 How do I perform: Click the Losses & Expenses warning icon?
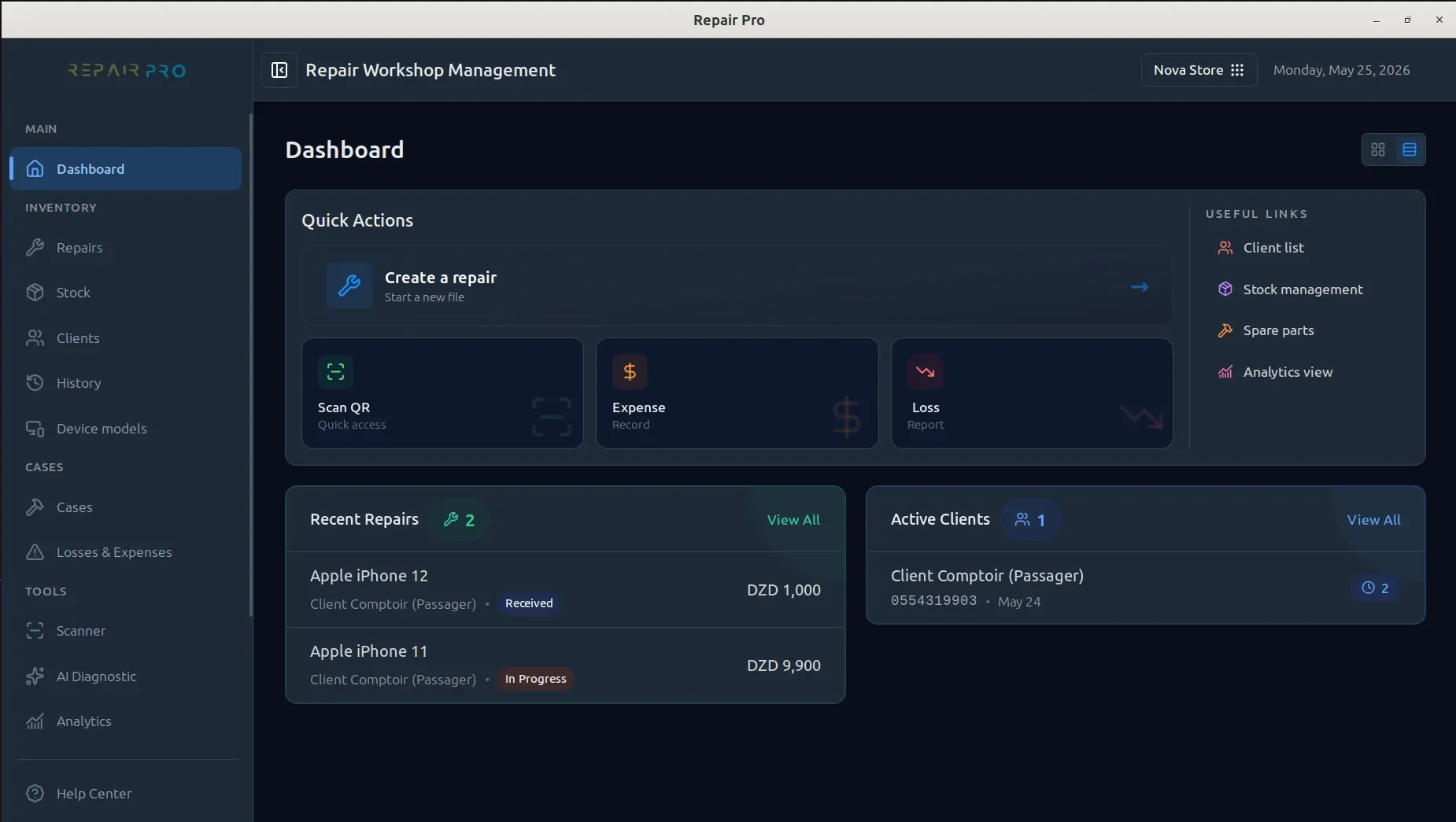point(35,552)
